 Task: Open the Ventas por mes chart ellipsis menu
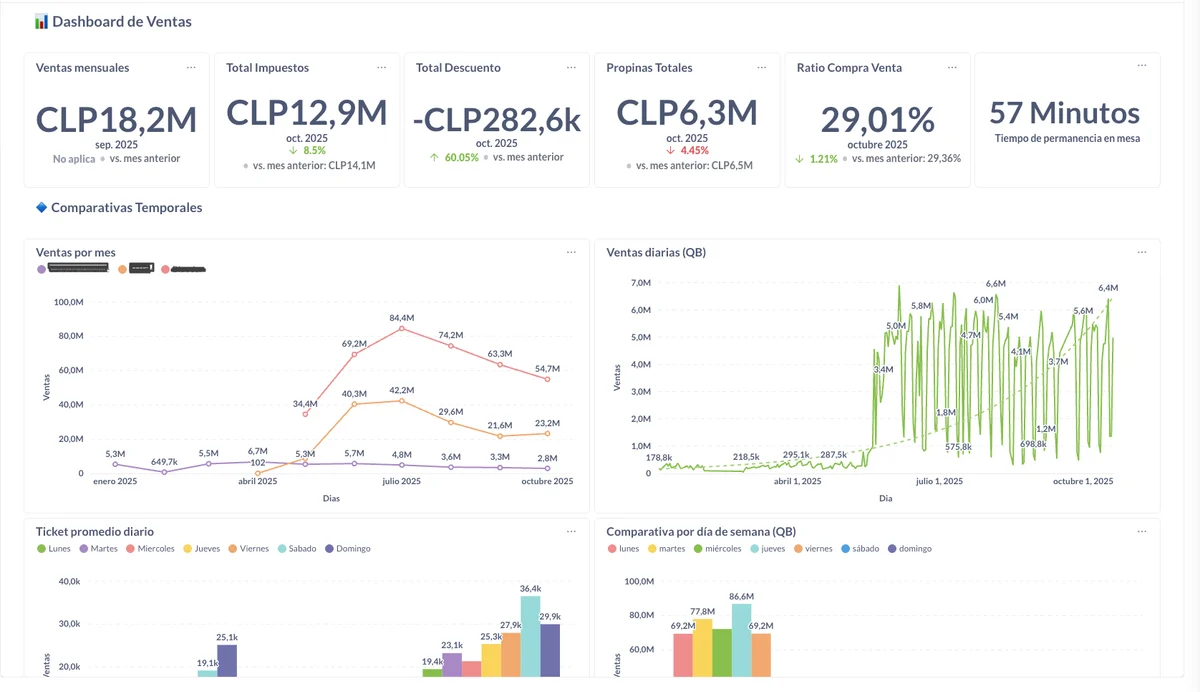point(571,252)
